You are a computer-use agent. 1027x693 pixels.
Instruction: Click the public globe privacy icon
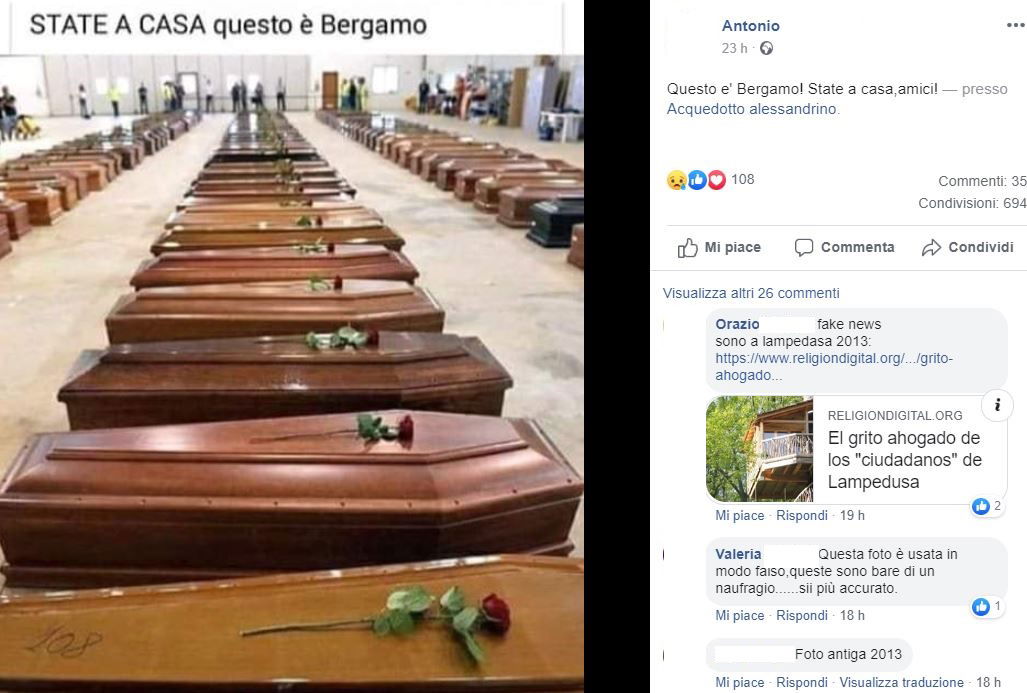pos(766,48)
